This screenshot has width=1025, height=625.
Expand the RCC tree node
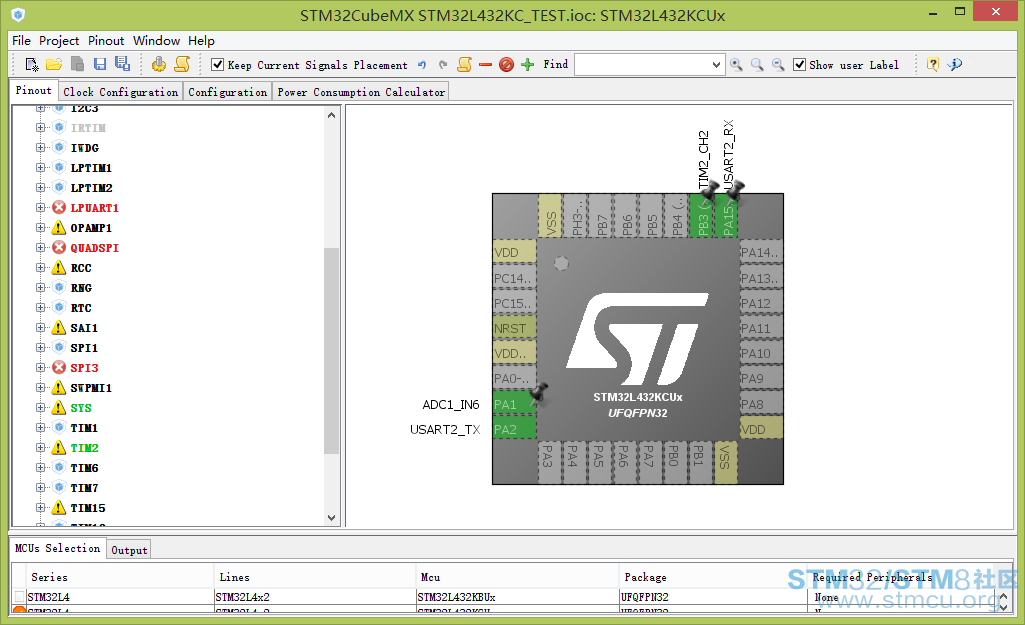41,267
